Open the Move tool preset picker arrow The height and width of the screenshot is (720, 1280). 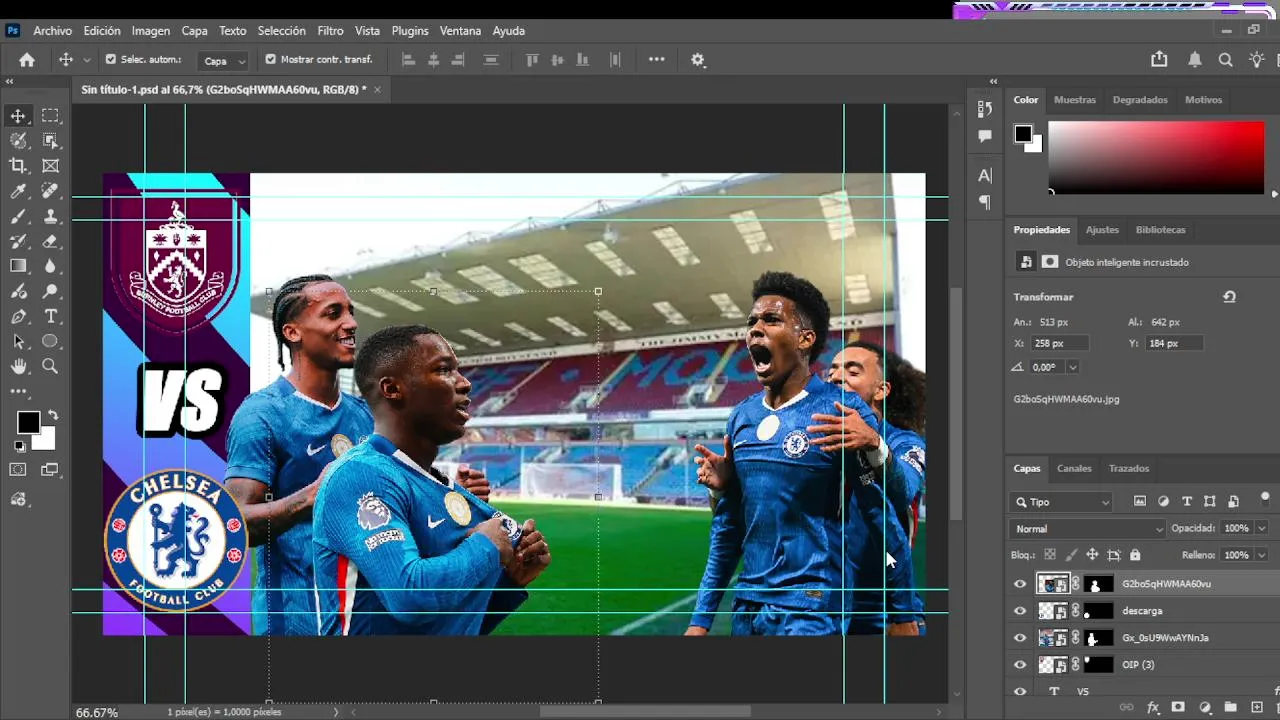[x=87, y=61]
